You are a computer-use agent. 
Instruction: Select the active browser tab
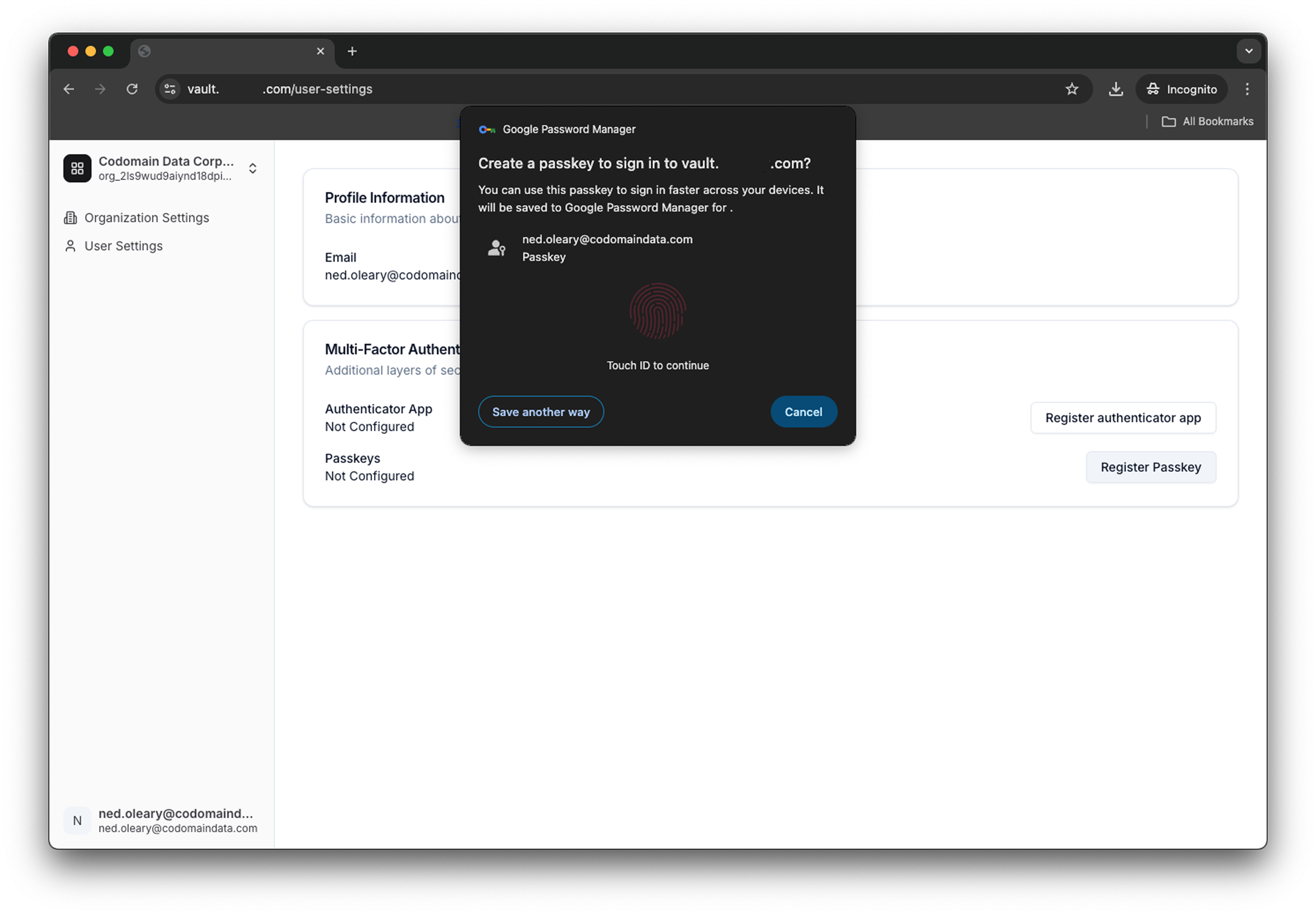pos(232,53)
